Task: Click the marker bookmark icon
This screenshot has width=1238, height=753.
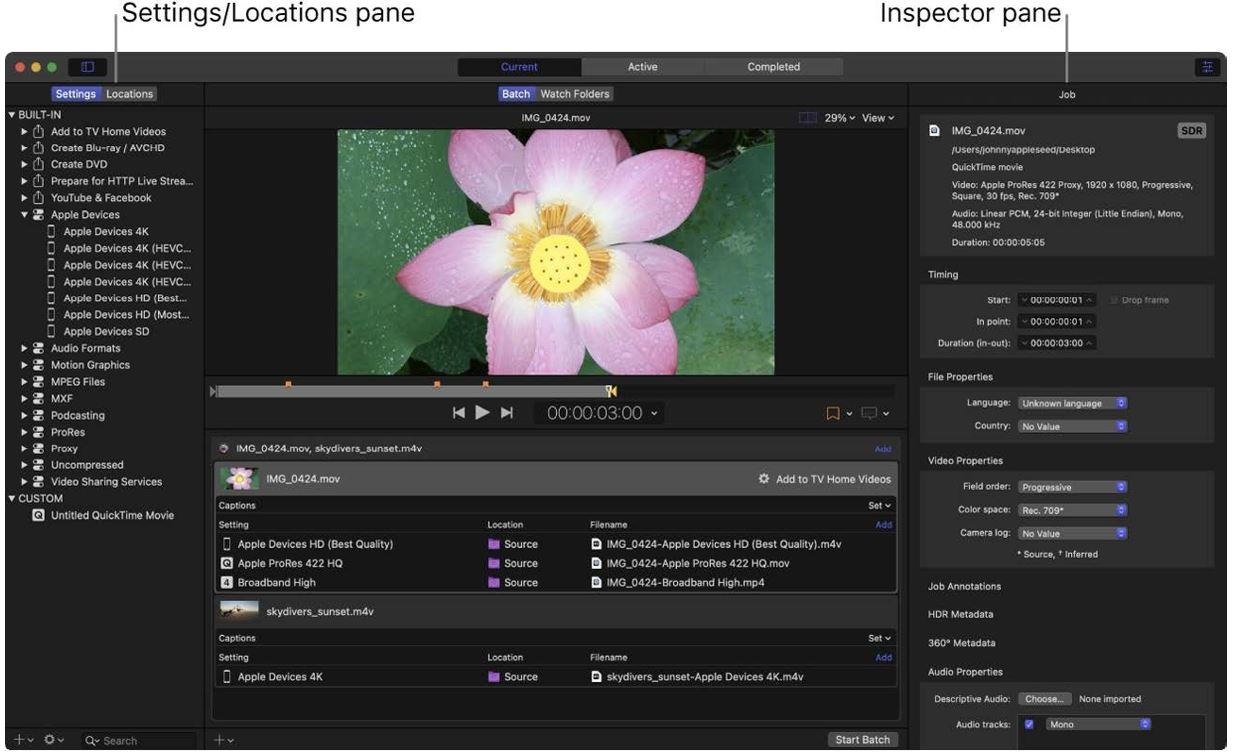Action: (x=832, y=413)
